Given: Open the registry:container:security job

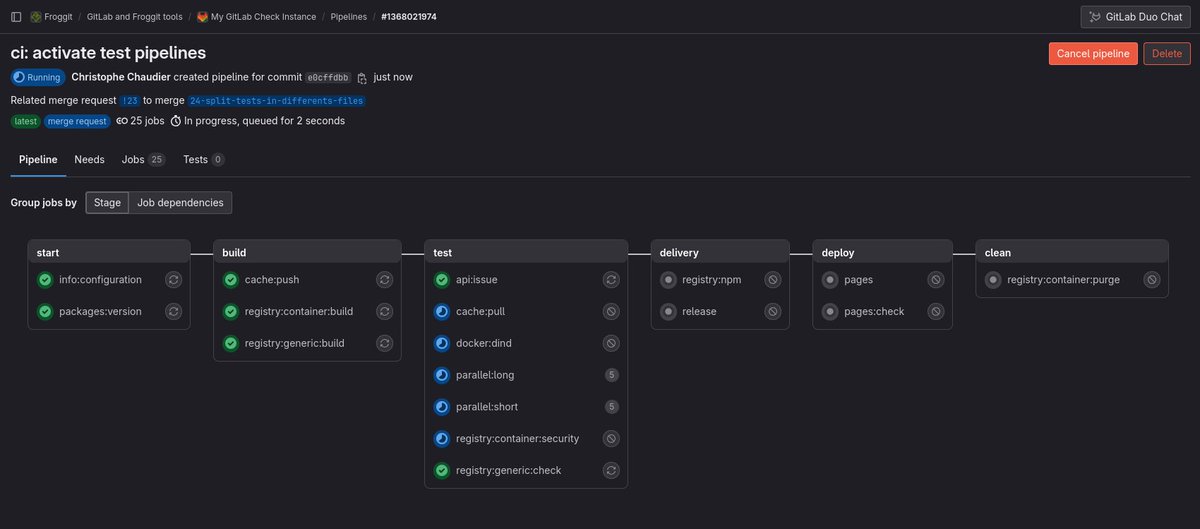Looking at the screenshot, I should point(515,438).
